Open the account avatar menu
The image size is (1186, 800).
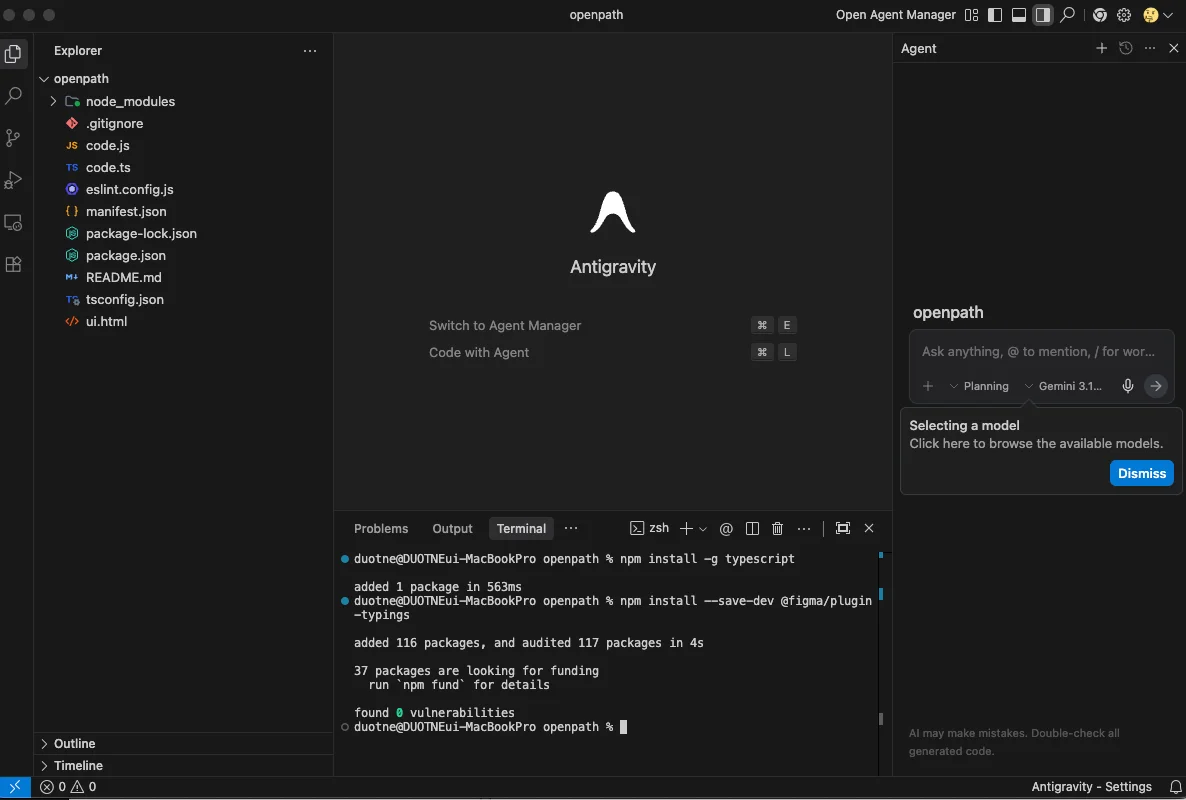1157,15
